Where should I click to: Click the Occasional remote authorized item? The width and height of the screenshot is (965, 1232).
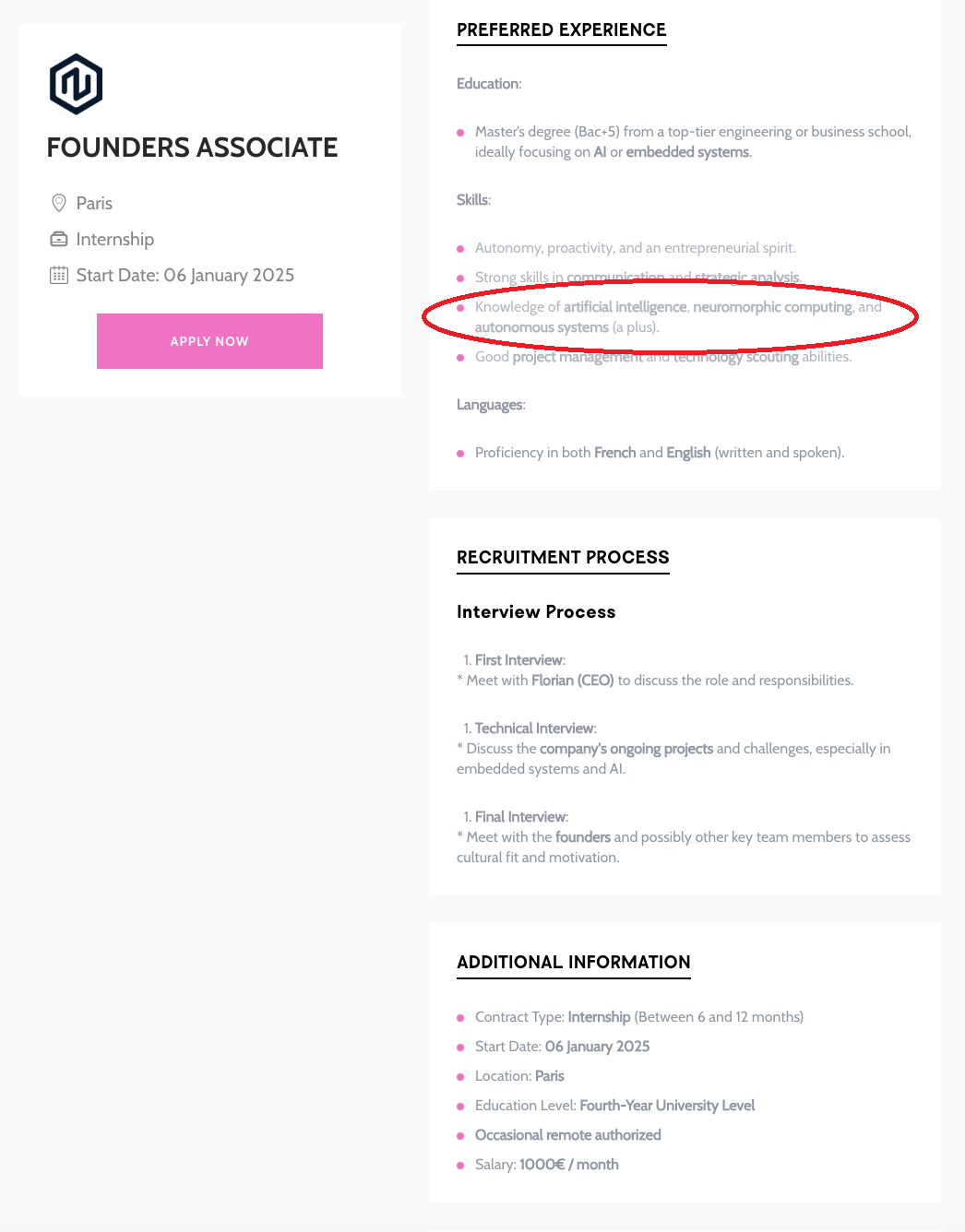(567, 1135)
